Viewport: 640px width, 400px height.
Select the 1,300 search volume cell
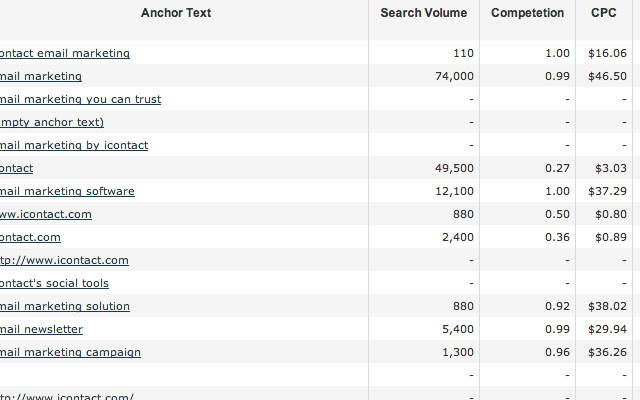[x=458, y=352]
